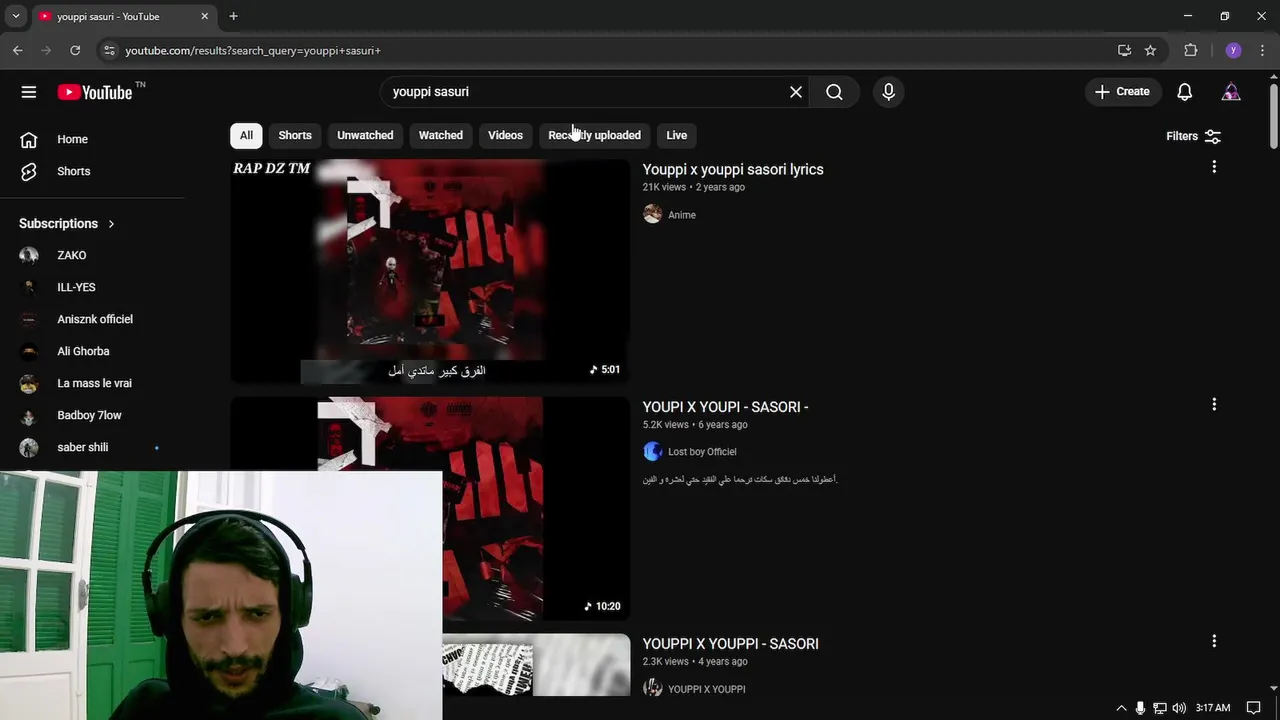Click the Anime channel avatar

pos(652,214)
